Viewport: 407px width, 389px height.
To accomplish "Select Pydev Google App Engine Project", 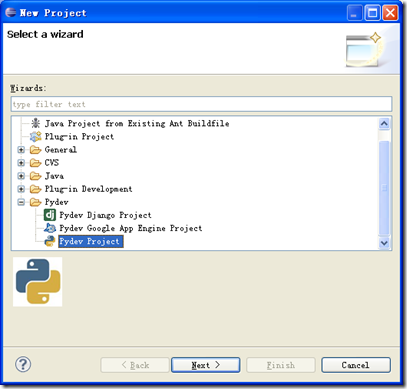I will [x=131, y=228].
